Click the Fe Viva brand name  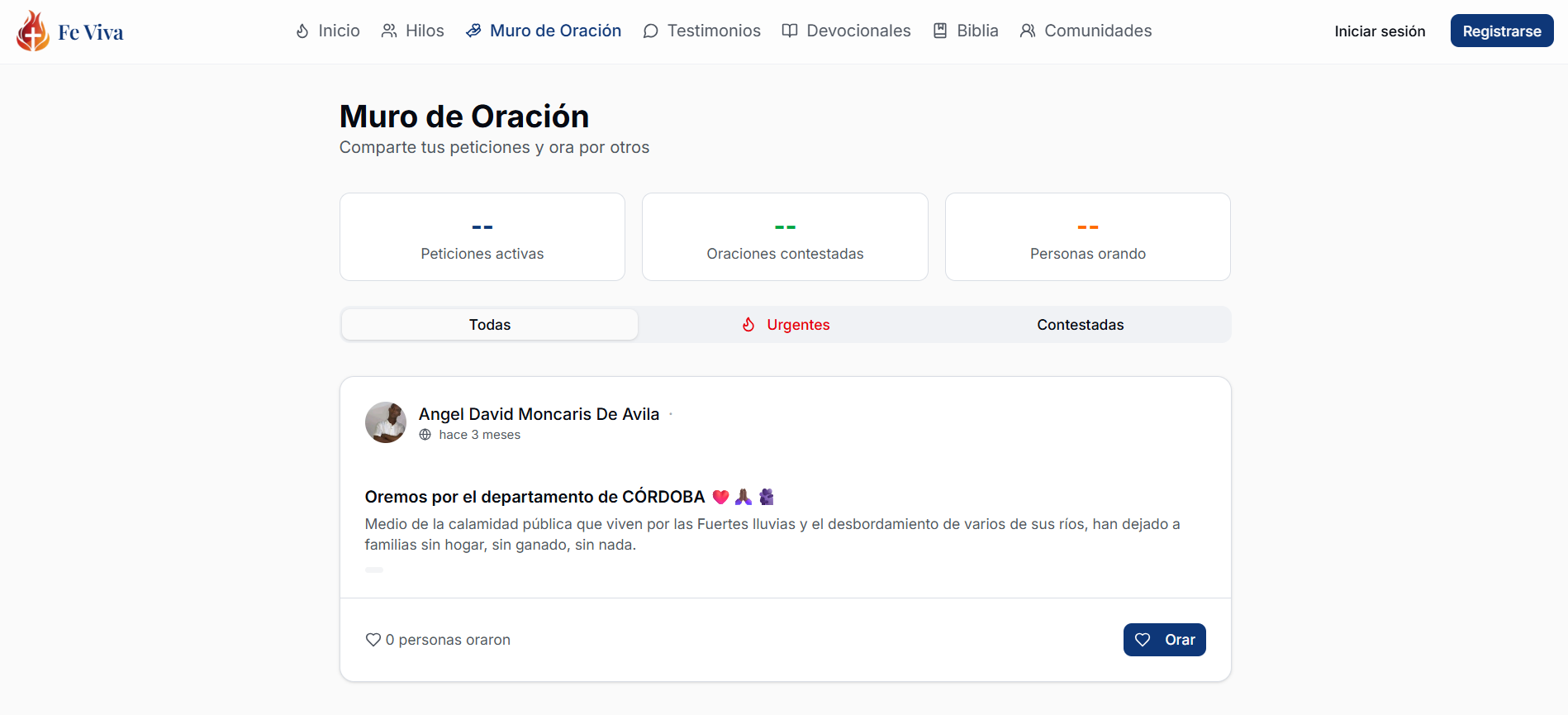click(x=91, y=32)
